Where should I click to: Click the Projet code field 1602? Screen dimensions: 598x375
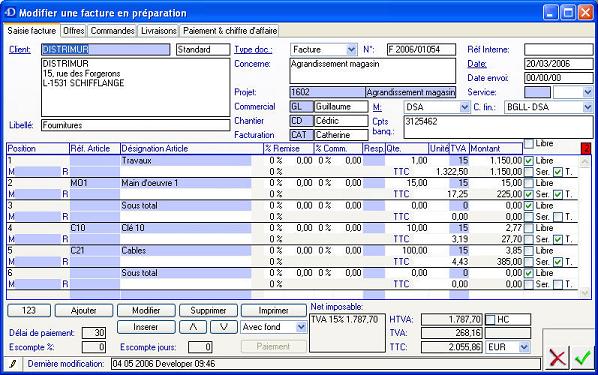tap(327, 92)
